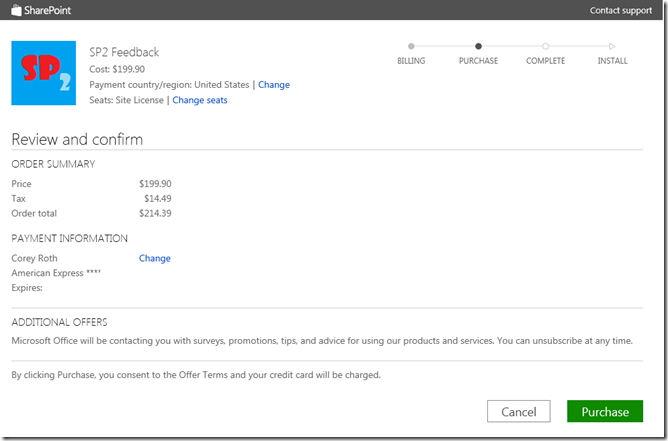The height and width of the screenshot is (441, 668).
Task: Click the INSTALL step label
Action: [x=612, y=61]
